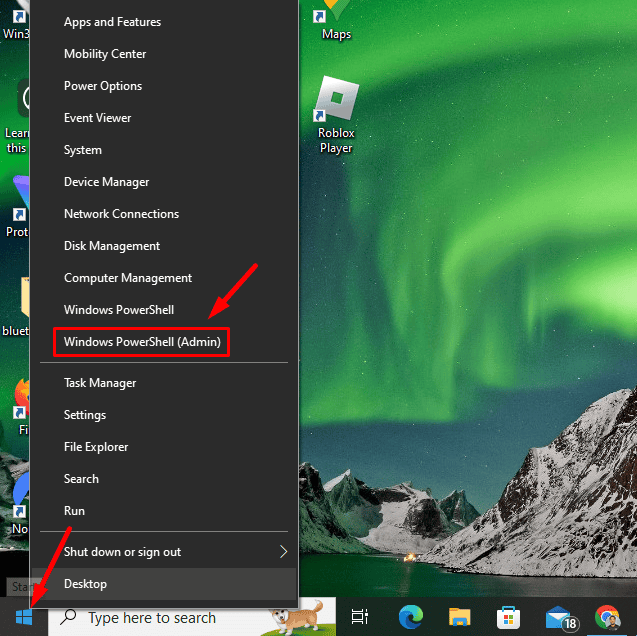Choose System in the context menu
This screenshot has width=637, height=636.
pos(164,150)
